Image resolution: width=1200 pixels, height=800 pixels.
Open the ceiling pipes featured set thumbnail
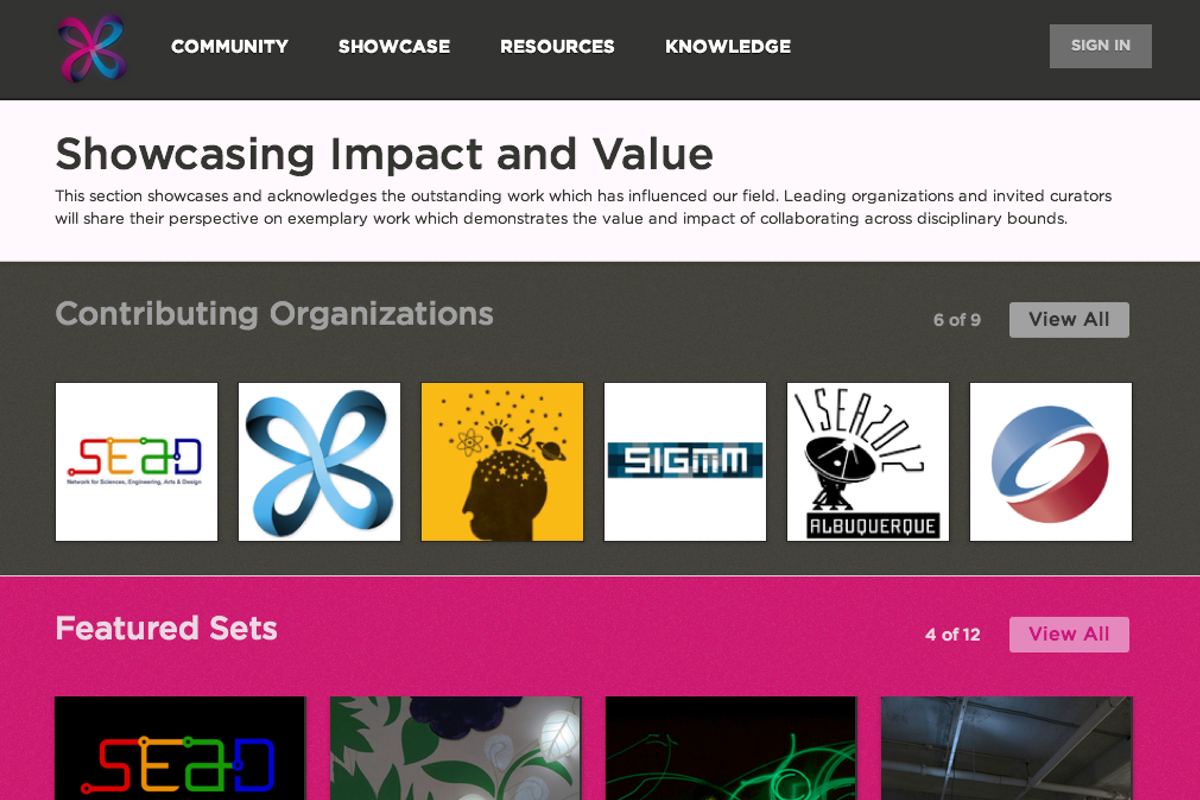click(x=1007, y=748)
